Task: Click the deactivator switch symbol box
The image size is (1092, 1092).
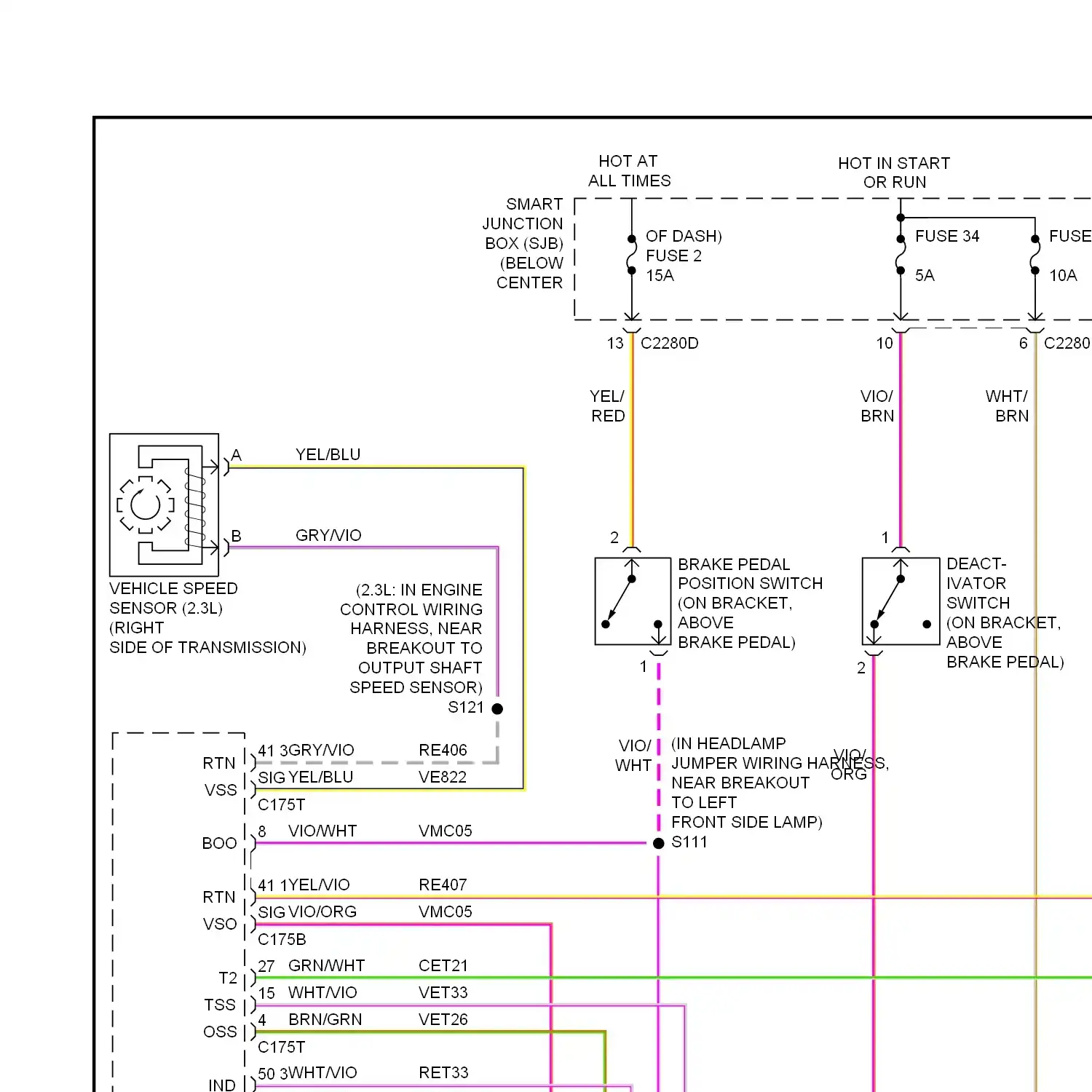Action: pos(901,601)
